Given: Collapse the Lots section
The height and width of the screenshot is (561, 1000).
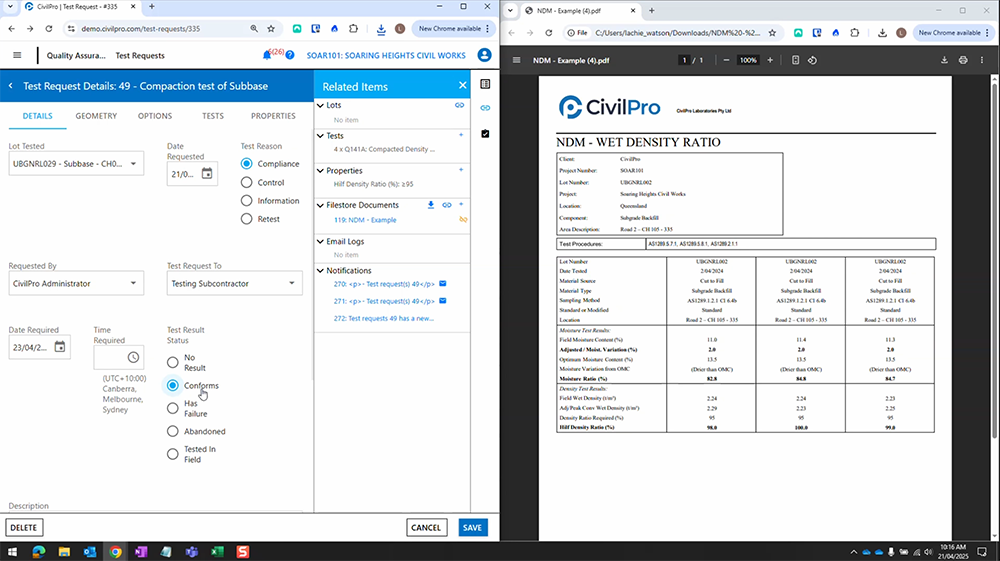Looking at the screenshot, I should 320,105.
